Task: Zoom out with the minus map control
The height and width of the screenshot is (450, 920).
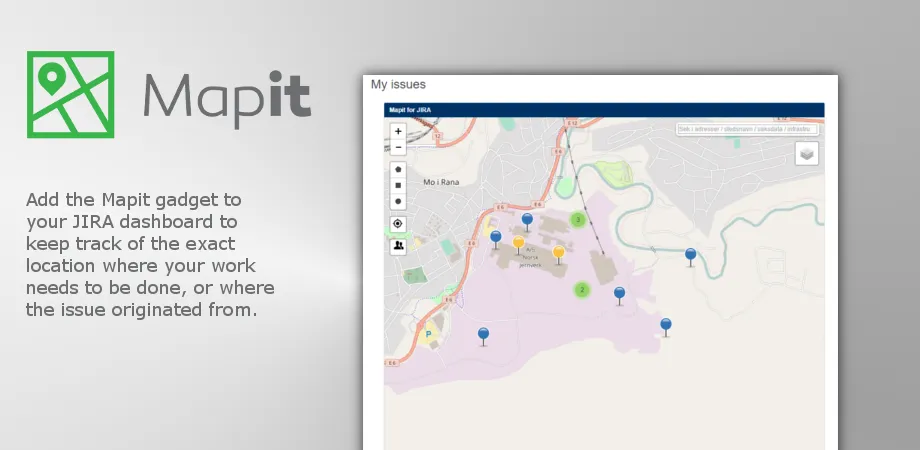Action: coord(398,147)
